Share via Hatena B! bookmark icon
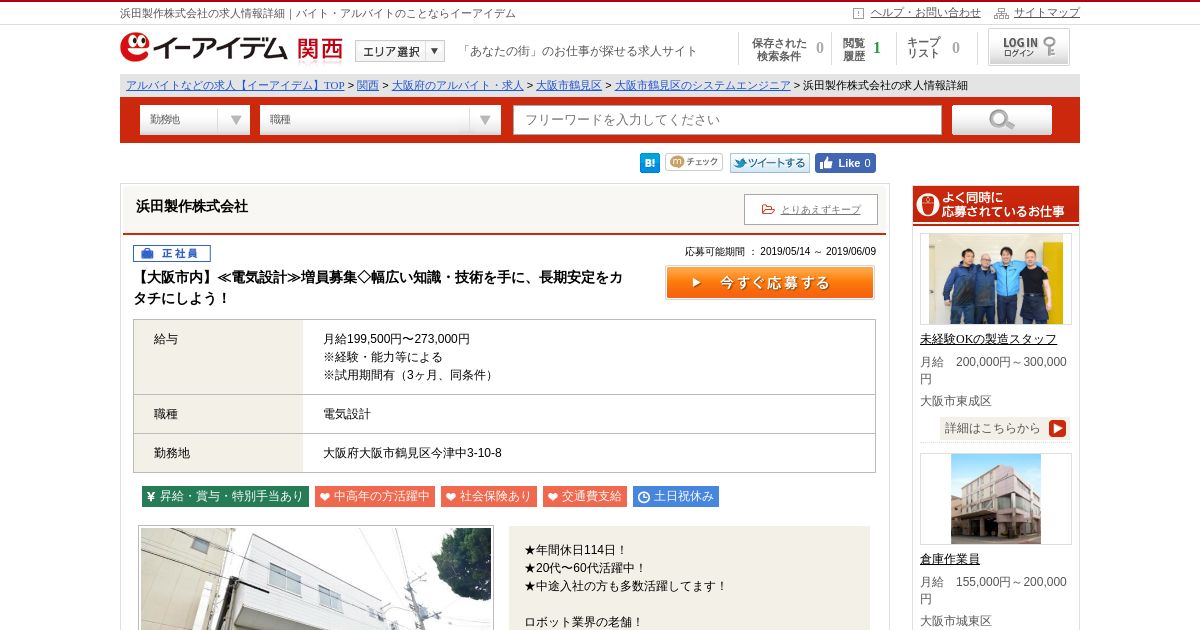Screen dimensions: 1200x630 [650, 163]
